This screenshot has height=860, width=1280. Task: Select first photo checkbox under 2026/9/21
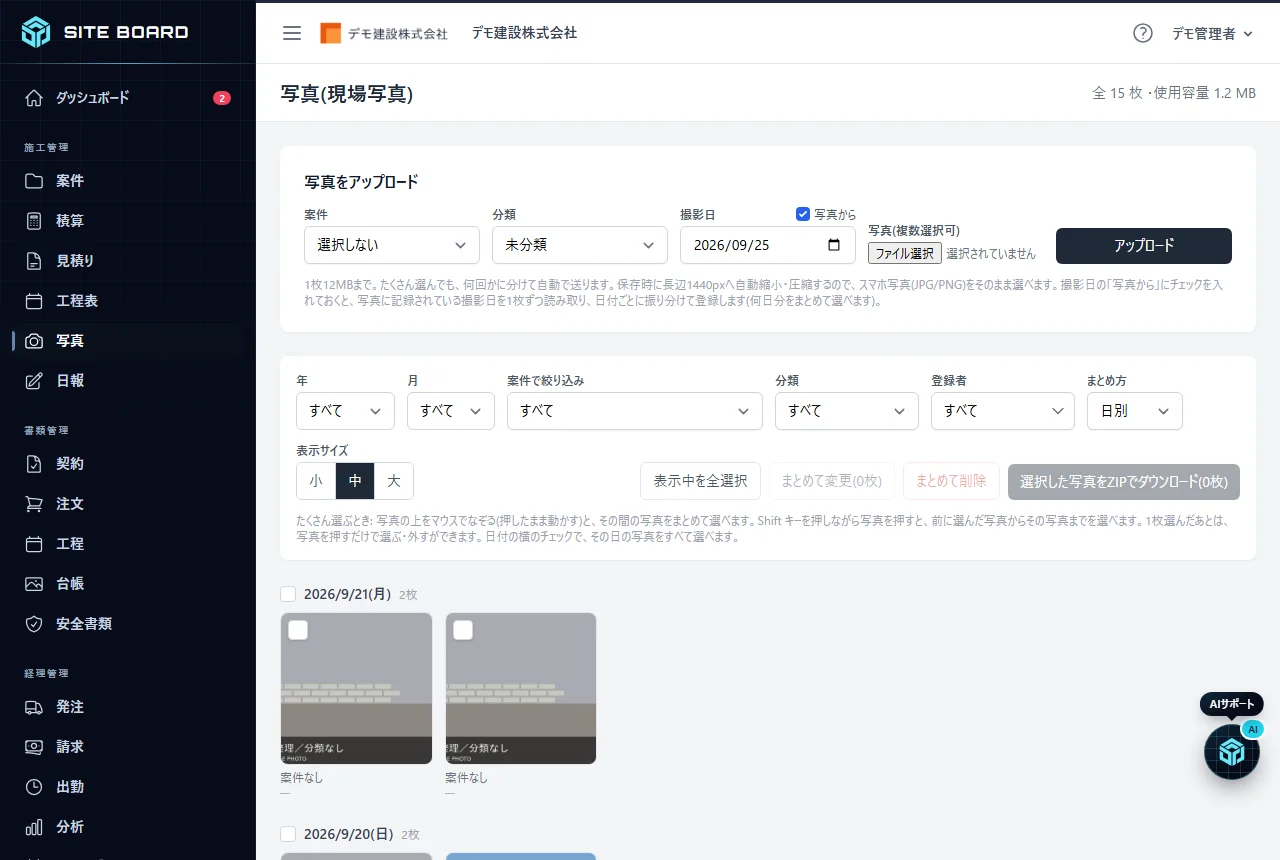[x=298, y=630]
